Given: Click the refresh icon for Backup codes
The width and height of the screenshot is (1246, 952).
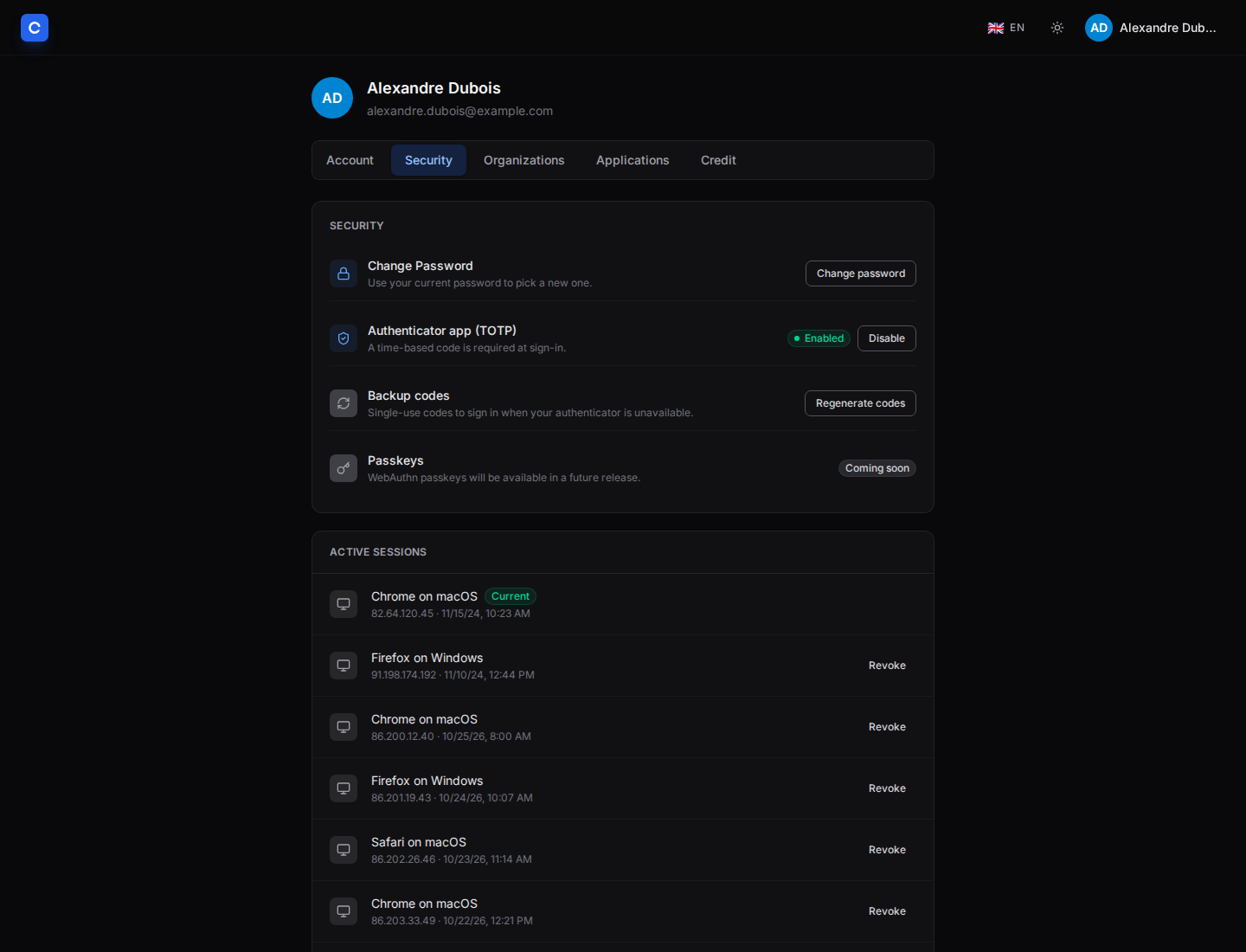Looking at the screenshot, I should pyautogui.click(x=344, y=403).
